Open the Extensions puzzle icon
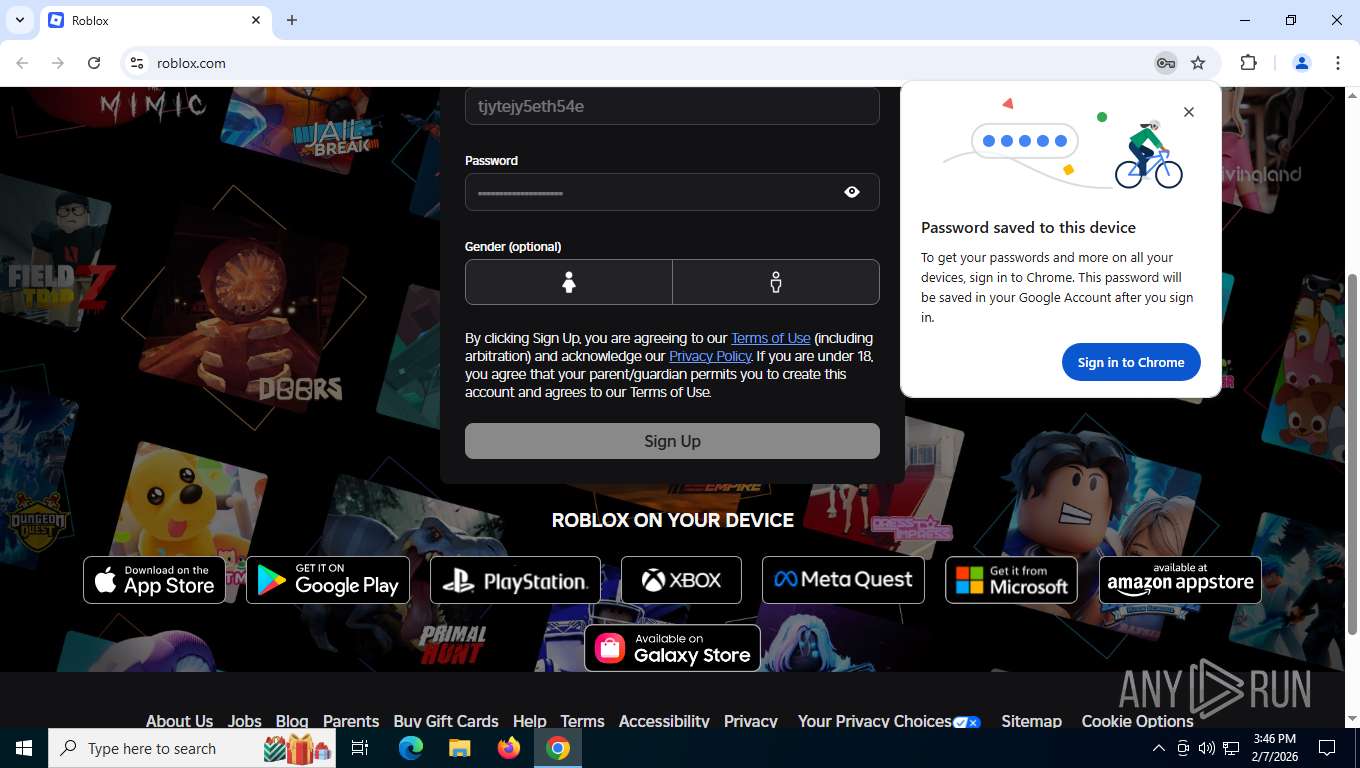The width and height of the screenshot is (1360, 768). [1248, 63]
